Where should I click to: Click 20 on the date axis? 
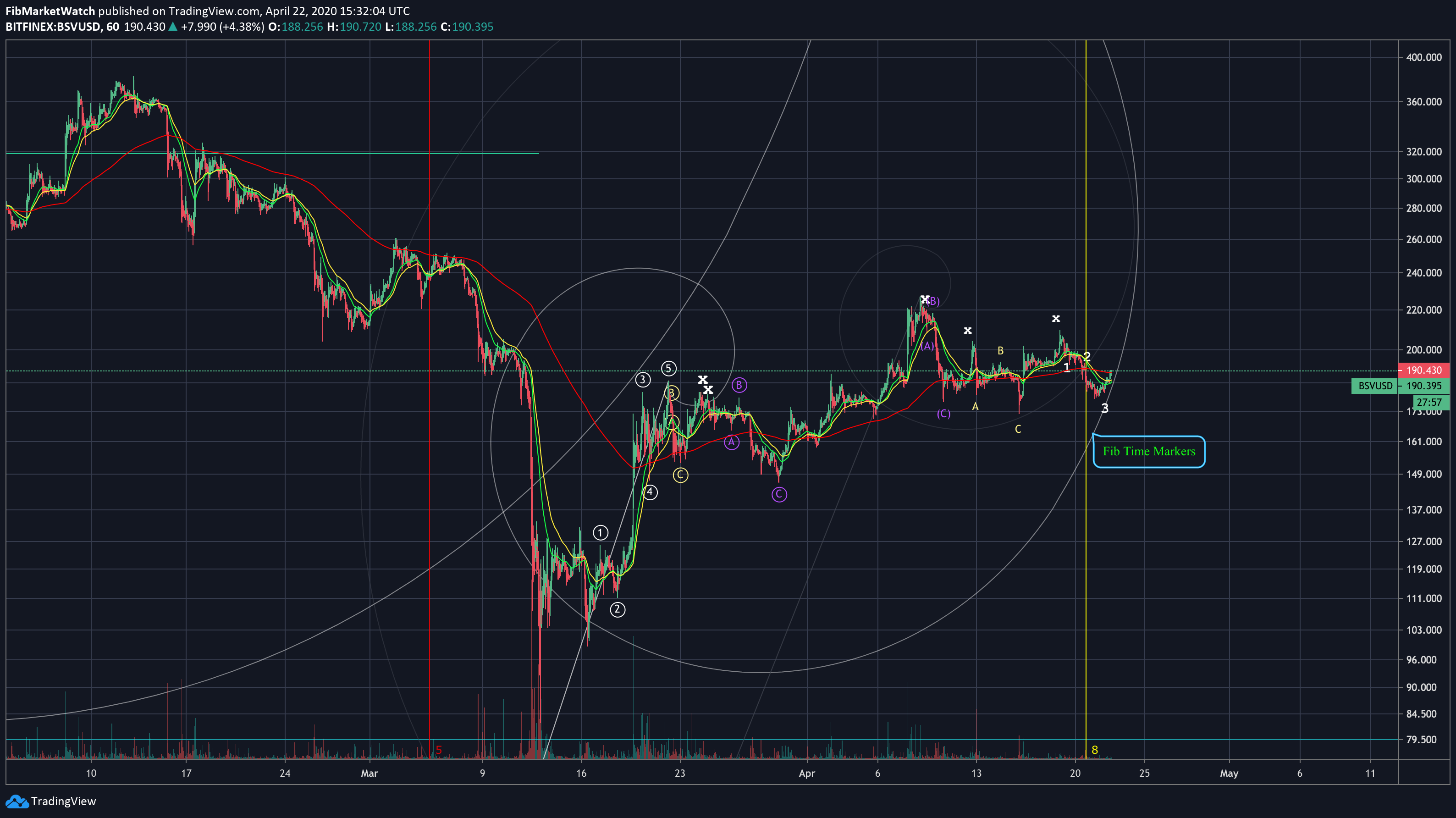1075,774
